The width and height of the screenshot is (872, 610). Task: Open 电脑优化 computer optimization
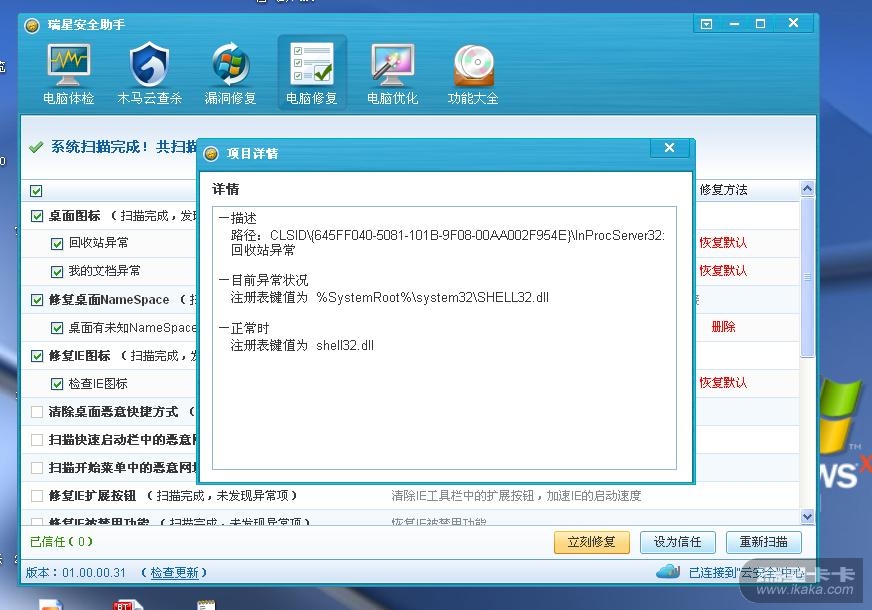pos(392,75)
